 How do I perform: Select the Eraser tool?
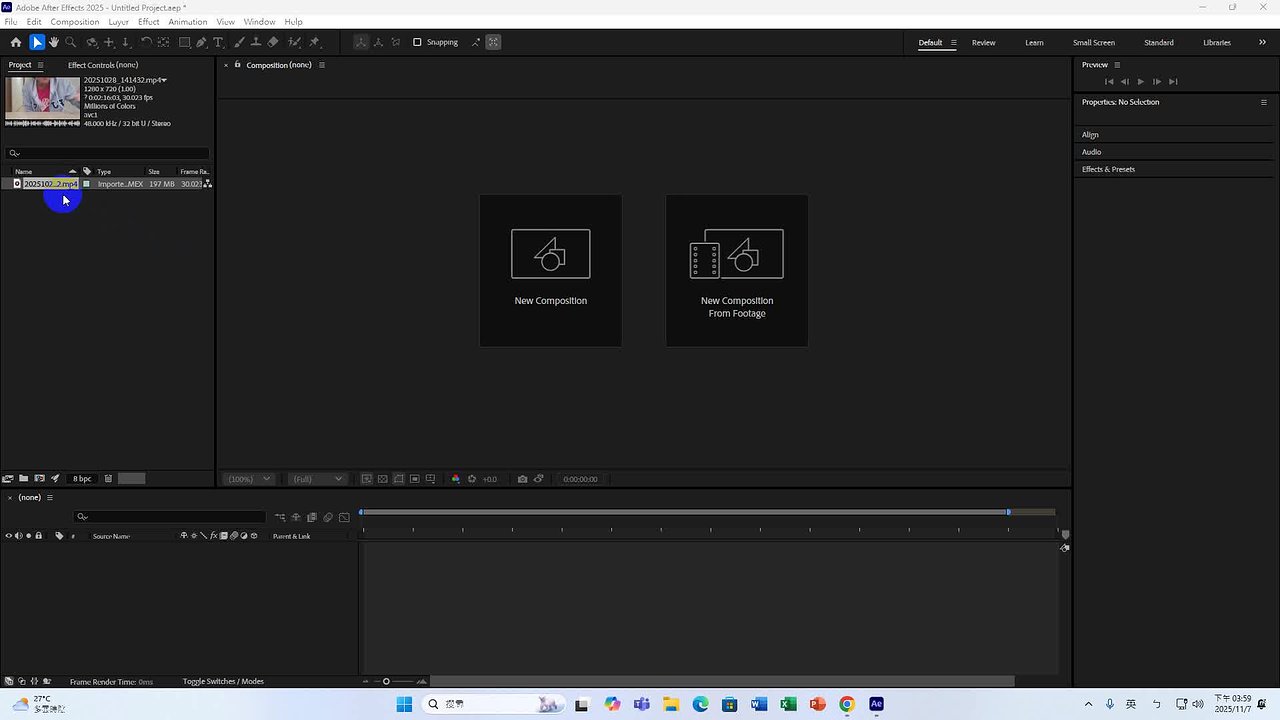[x=272, y=42]
